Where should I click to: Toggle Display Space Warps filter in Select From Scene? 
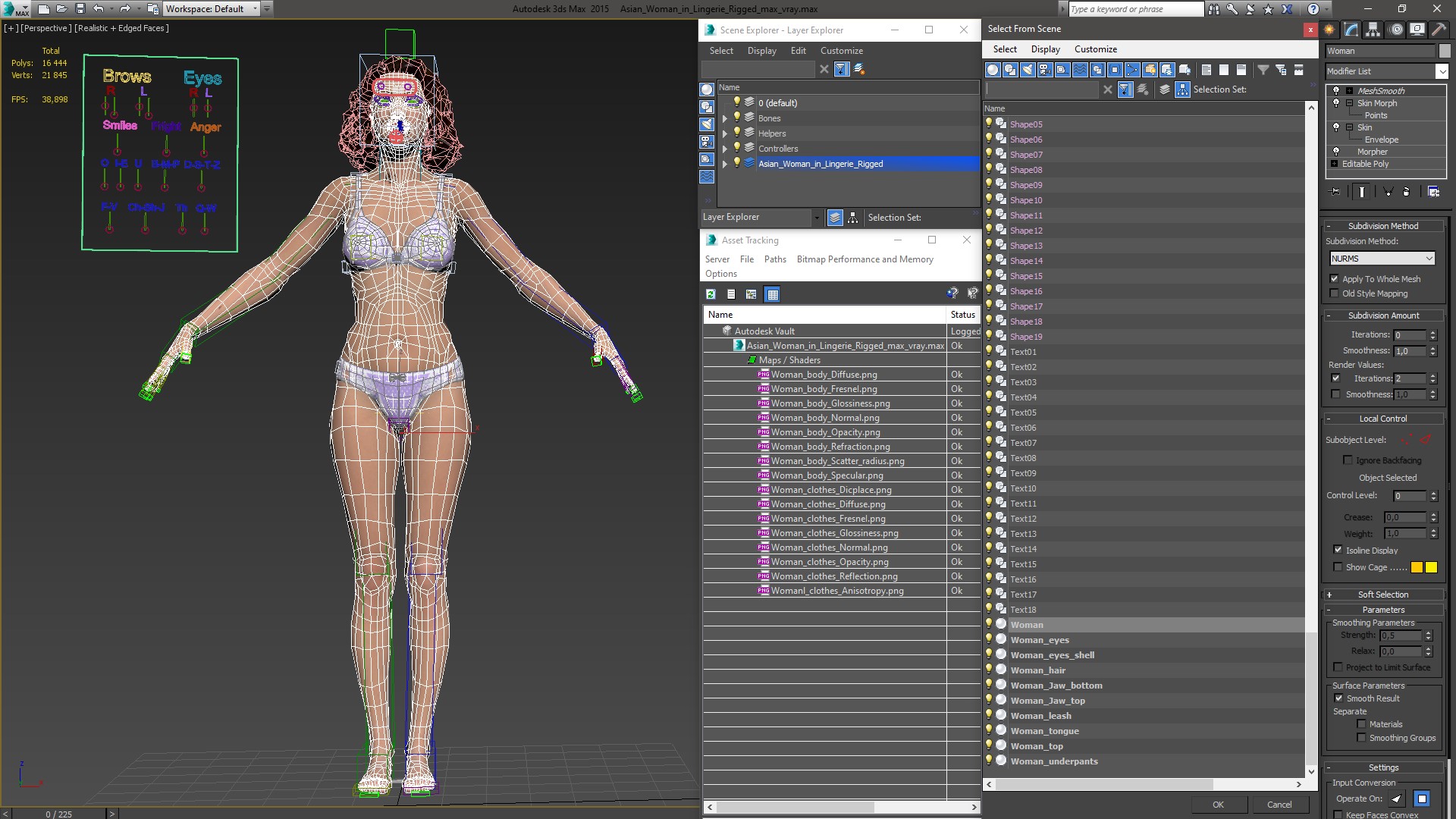click(1080, 70)
